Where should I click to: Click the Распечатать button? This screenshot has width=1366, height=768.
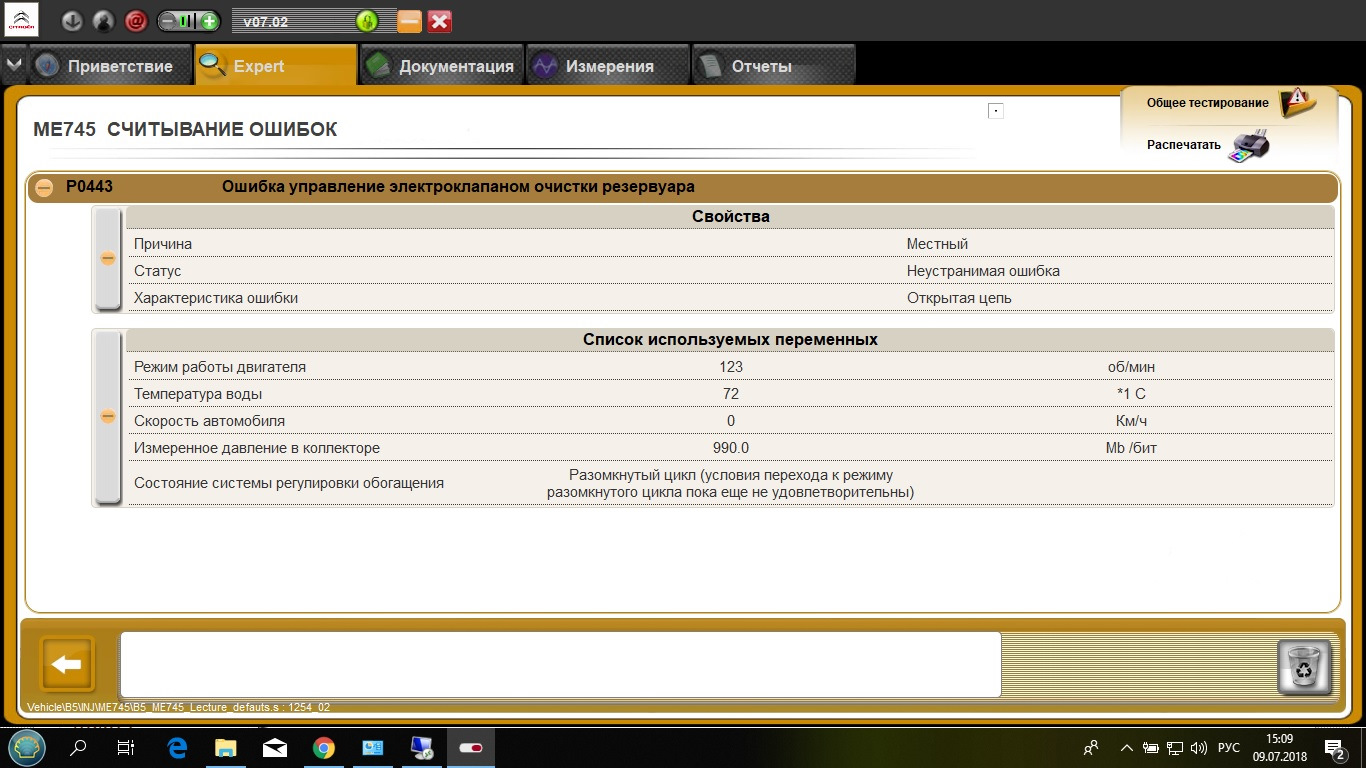[x=1184, y=145]
